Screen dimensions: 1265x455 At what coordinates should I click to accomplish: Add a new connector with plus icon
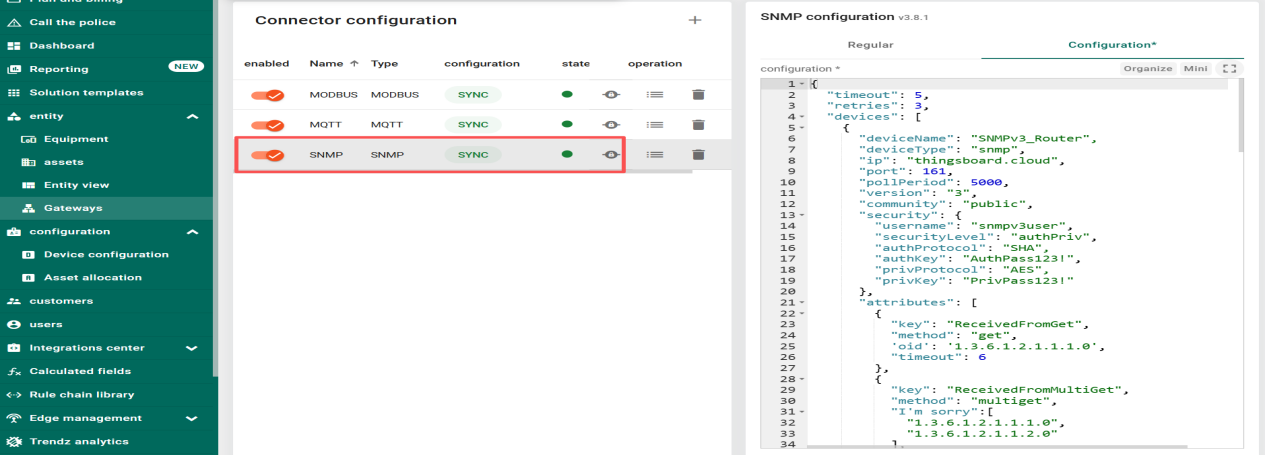point(695,20)
